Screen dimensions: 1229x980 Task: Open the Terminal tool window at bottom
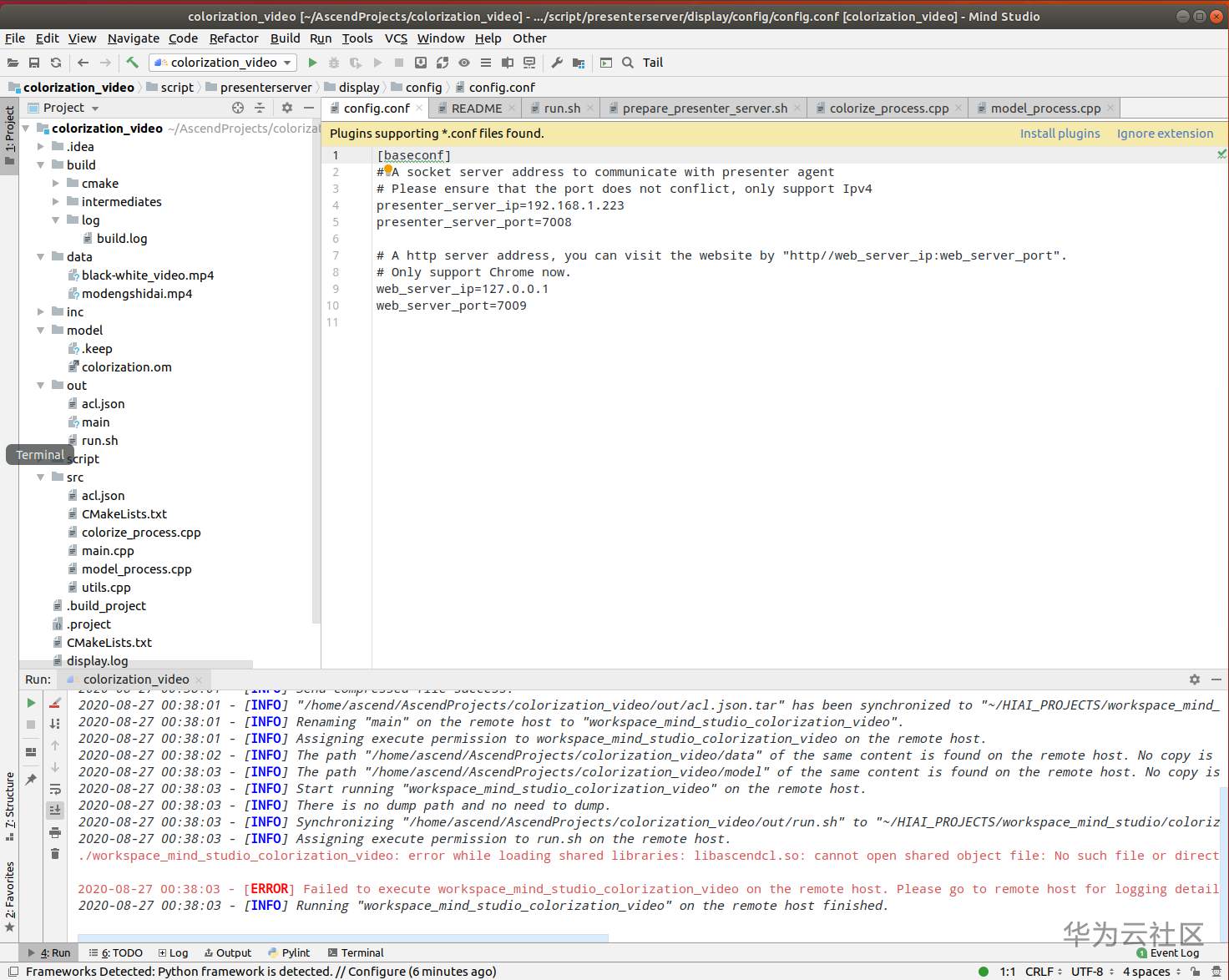point(356,952)
